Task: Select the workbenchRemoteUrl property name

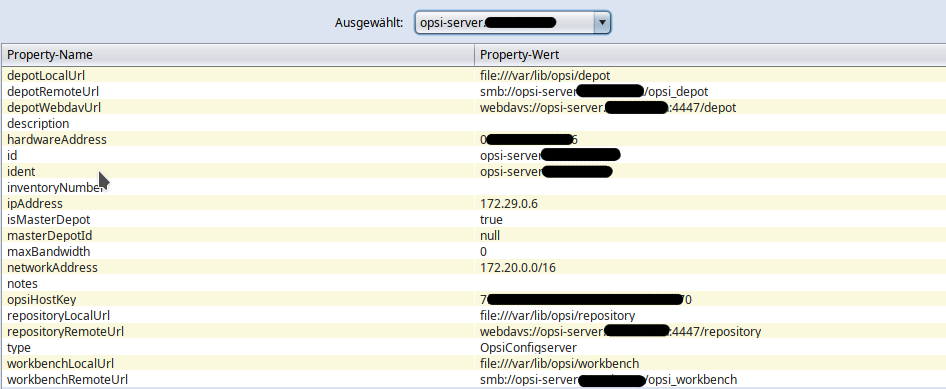Action: pos(67,379)
